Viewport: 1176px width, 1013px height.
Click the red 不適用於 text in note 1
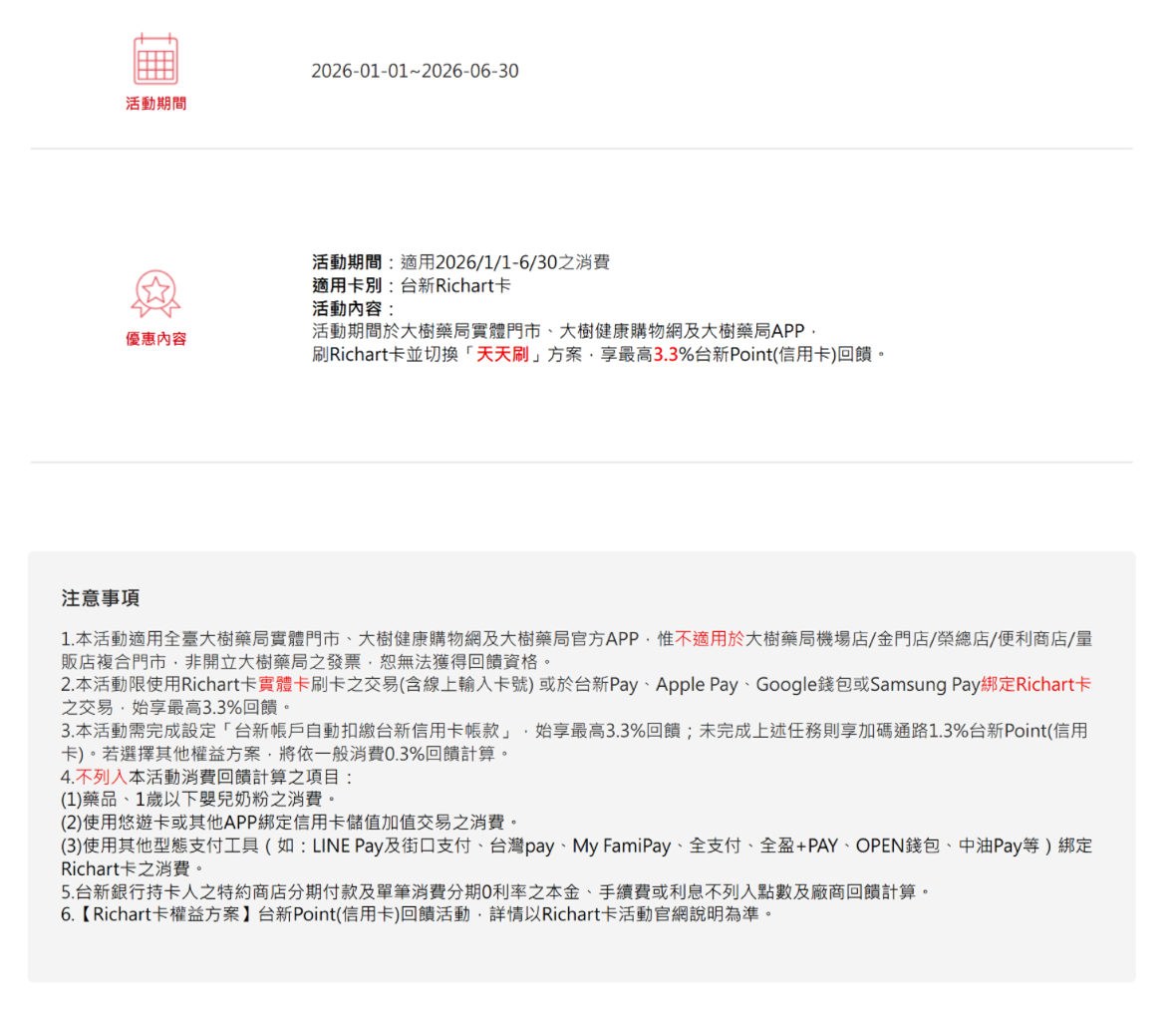tap(710, 639)
